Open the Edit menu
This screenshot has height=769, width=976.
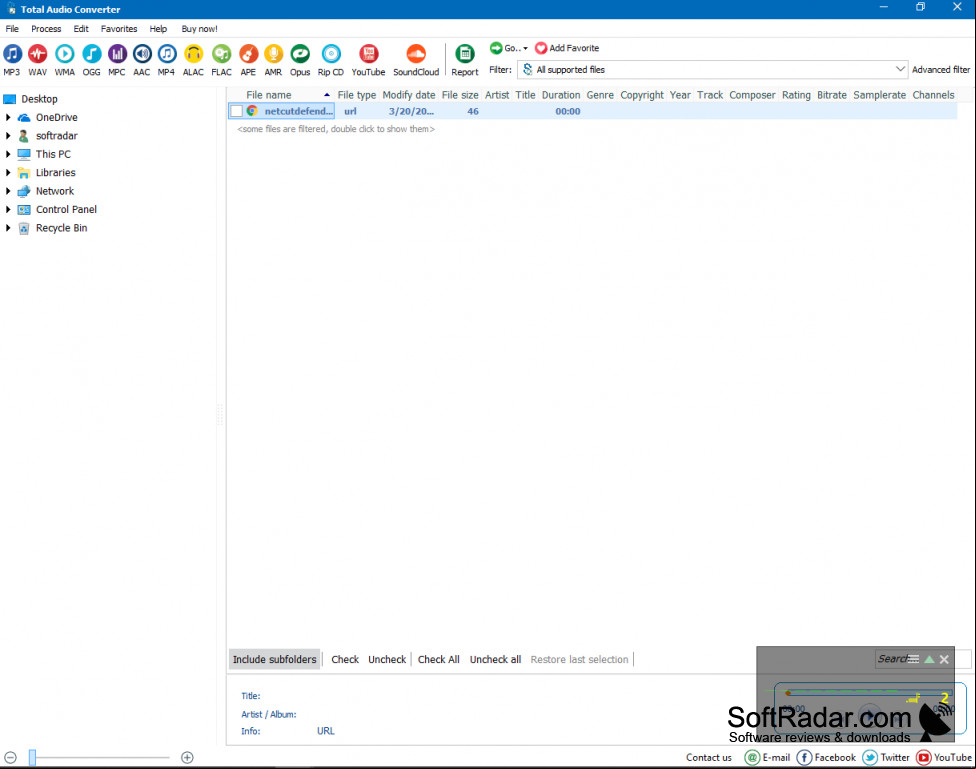pos(81,29)
